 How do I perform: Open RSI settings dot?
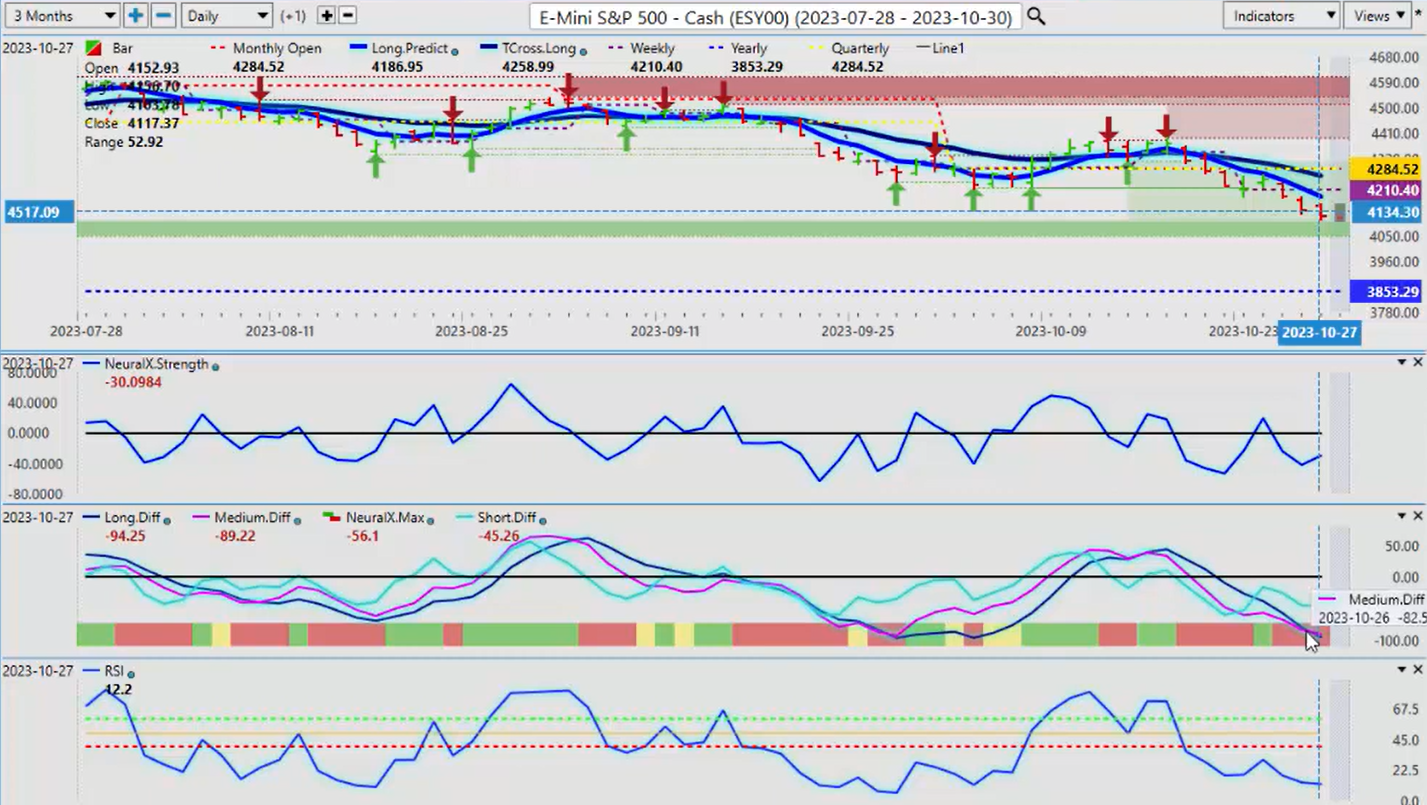[x=131, y=673]
